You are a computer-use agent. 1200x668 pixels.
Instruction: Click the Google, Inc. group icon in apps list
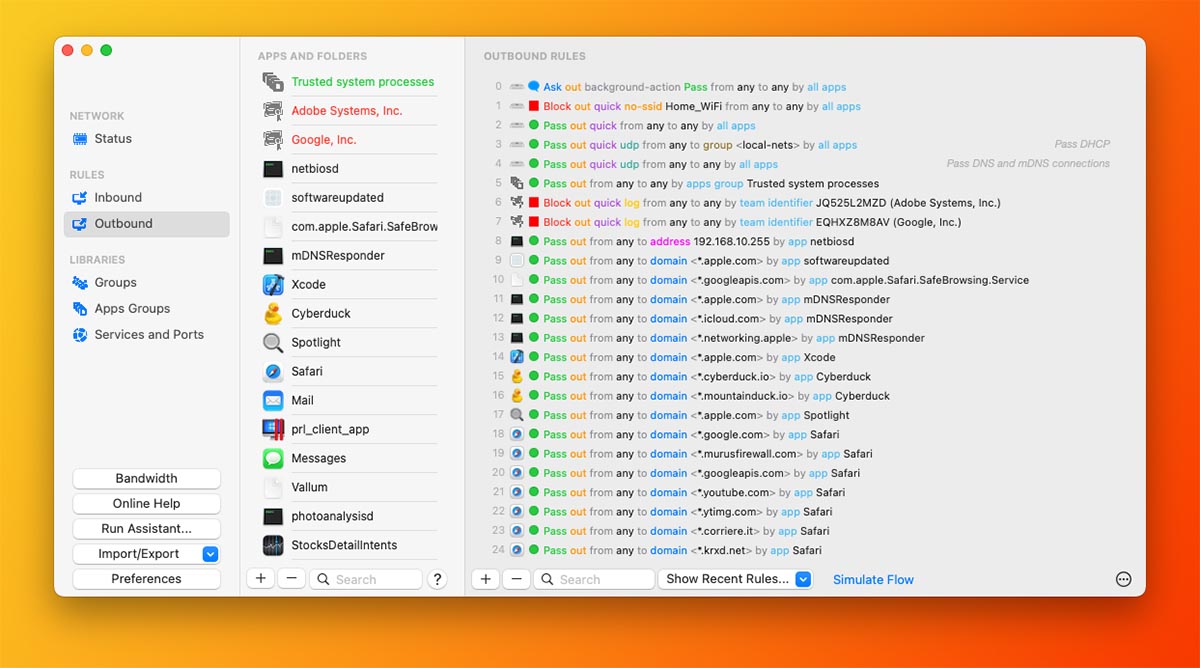coord(273,140)
